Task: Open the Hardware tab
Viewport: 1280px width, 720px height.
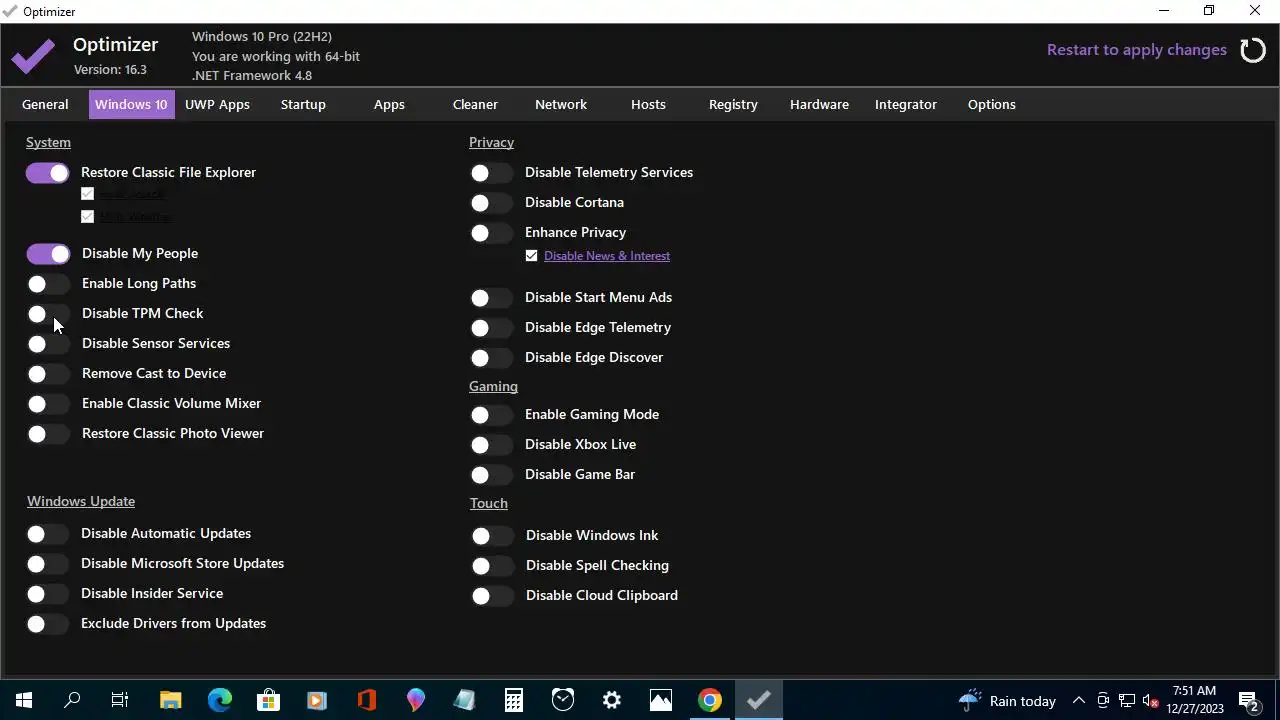Action: click(819, 104)
